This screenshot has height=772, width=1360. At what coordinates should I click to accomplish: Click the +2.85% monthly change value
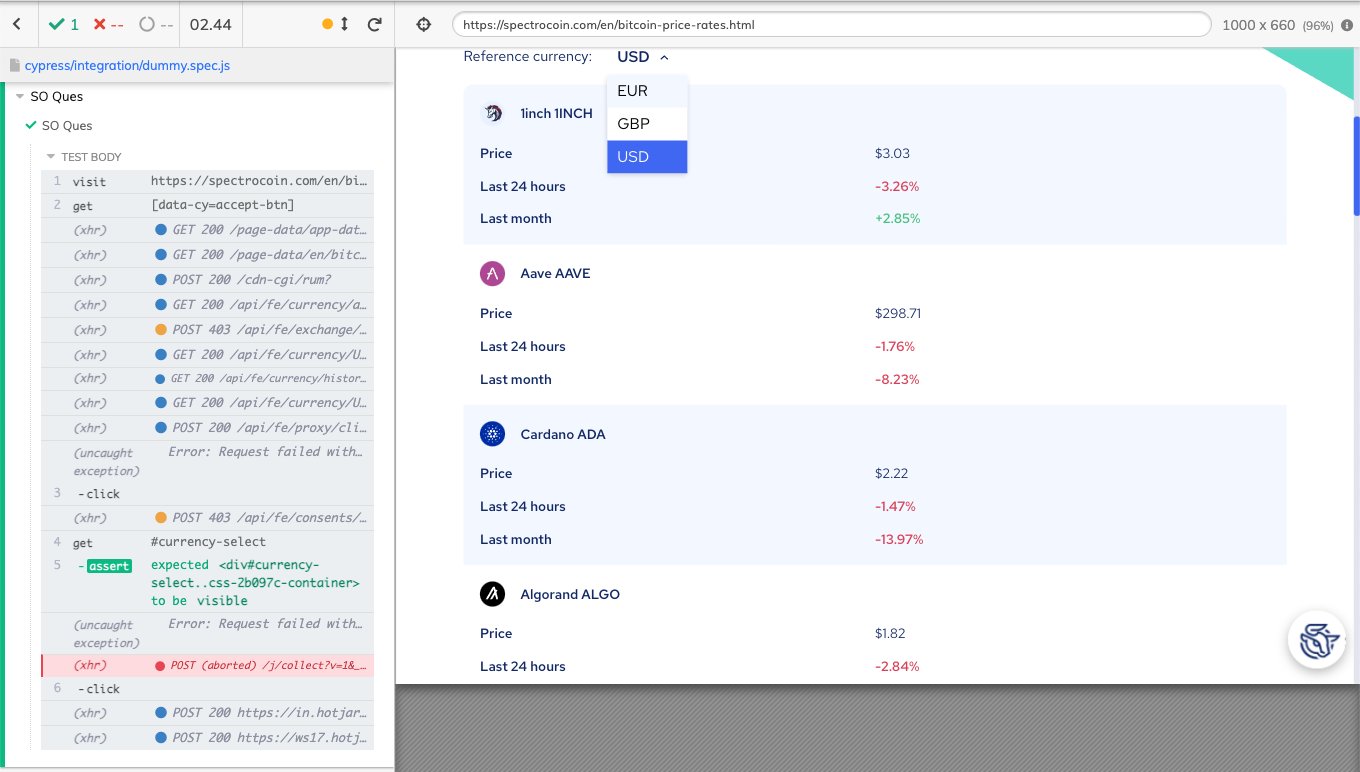[x=897, y=218]
